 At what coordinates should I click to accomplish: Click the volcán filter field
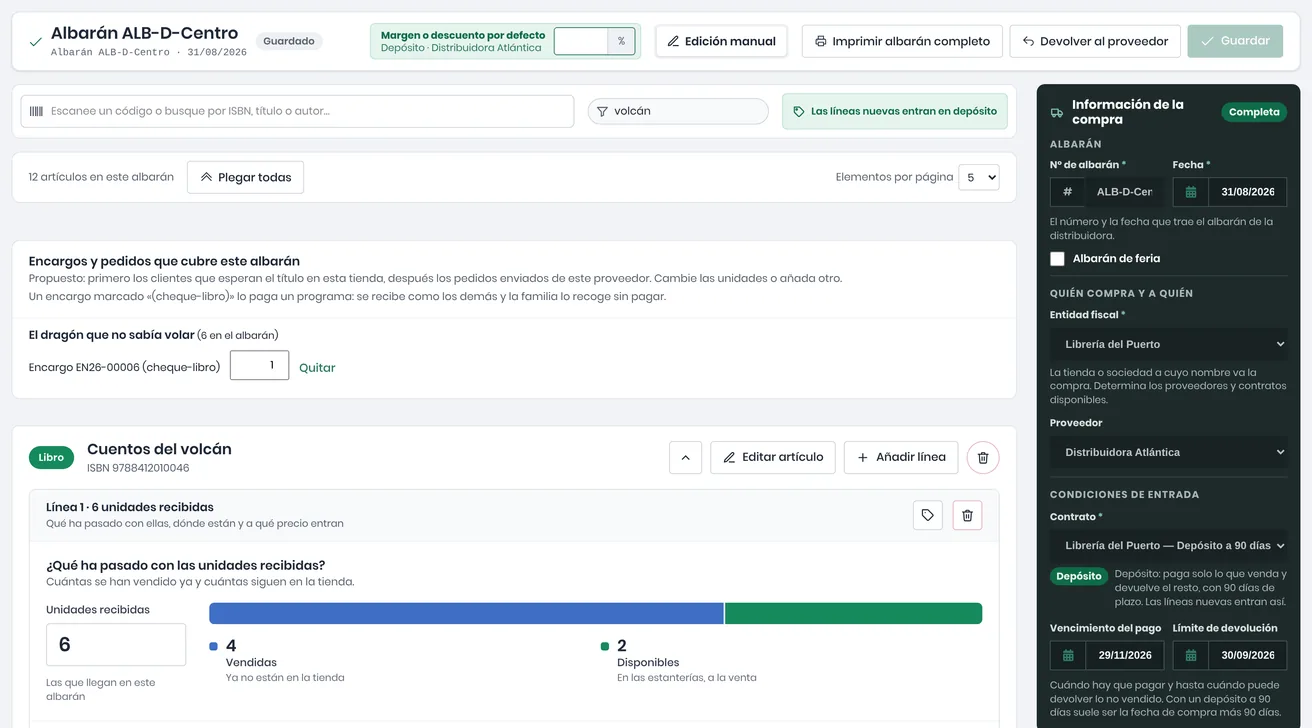(678, 111)
